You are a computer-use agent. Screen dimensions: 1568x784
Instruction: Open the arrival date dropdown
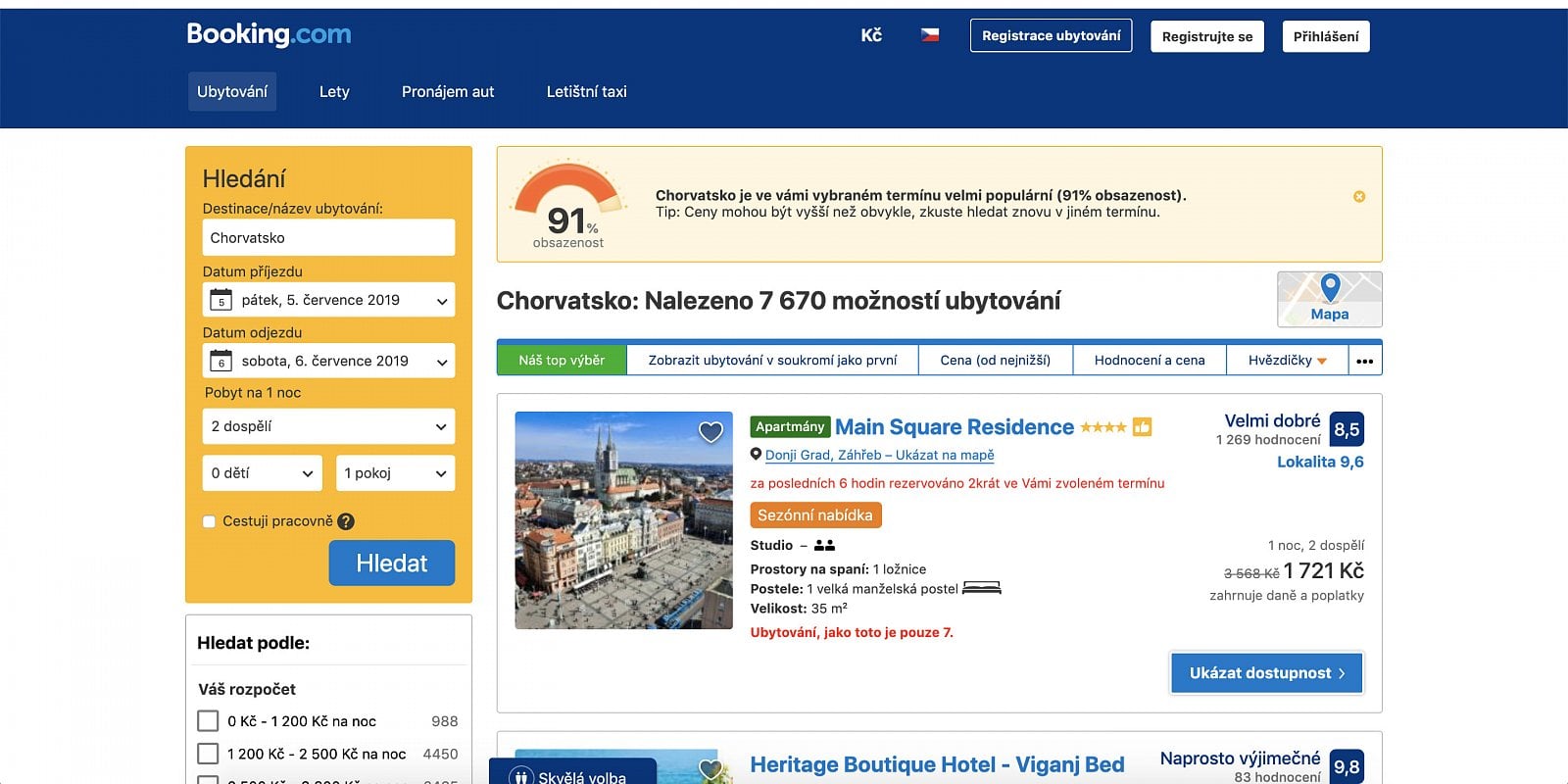tap(329, 300)
